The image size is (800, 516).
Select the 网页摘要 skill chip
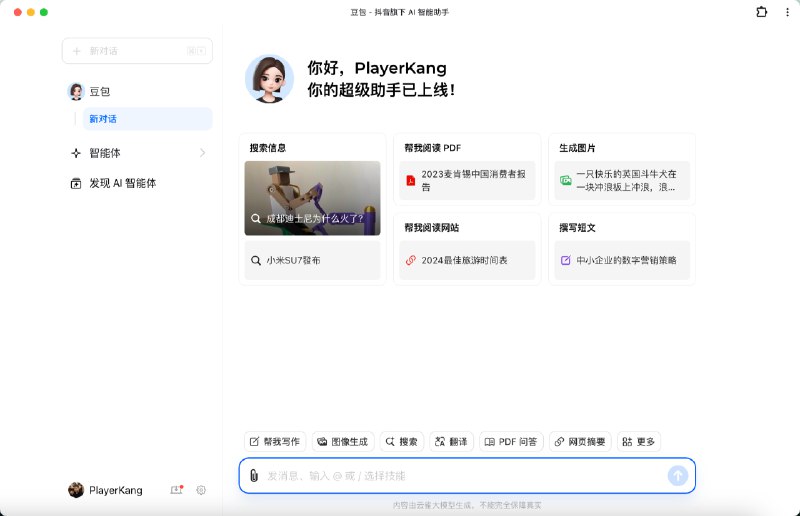pos(580,441)
